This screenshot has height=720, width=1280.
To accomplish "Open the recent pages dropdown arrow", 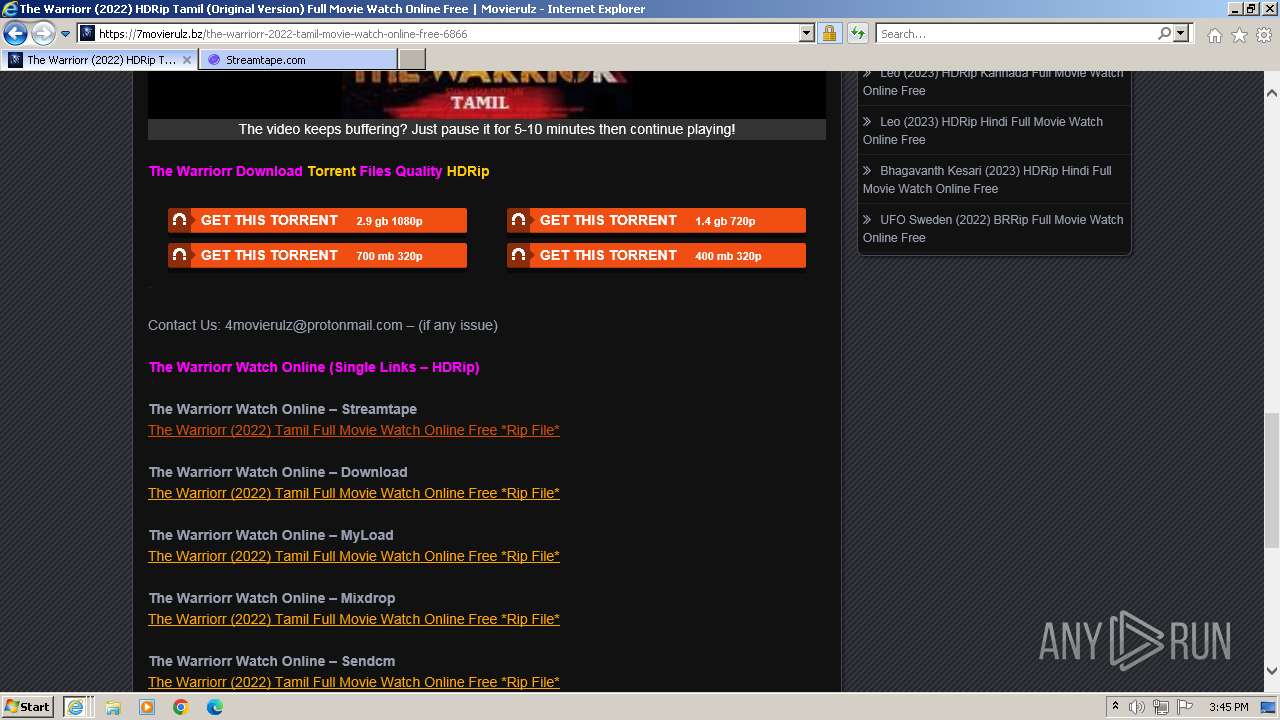I will (66, 34).
